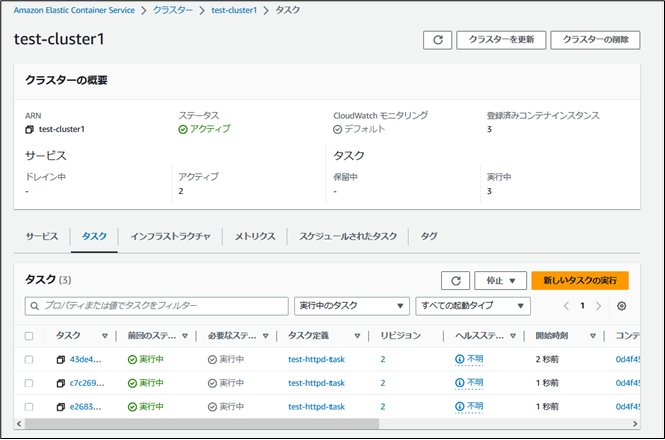665x440 pixels.
Task: Click the search magnifier icon in filter box
Action: click(x=35, y=306)
